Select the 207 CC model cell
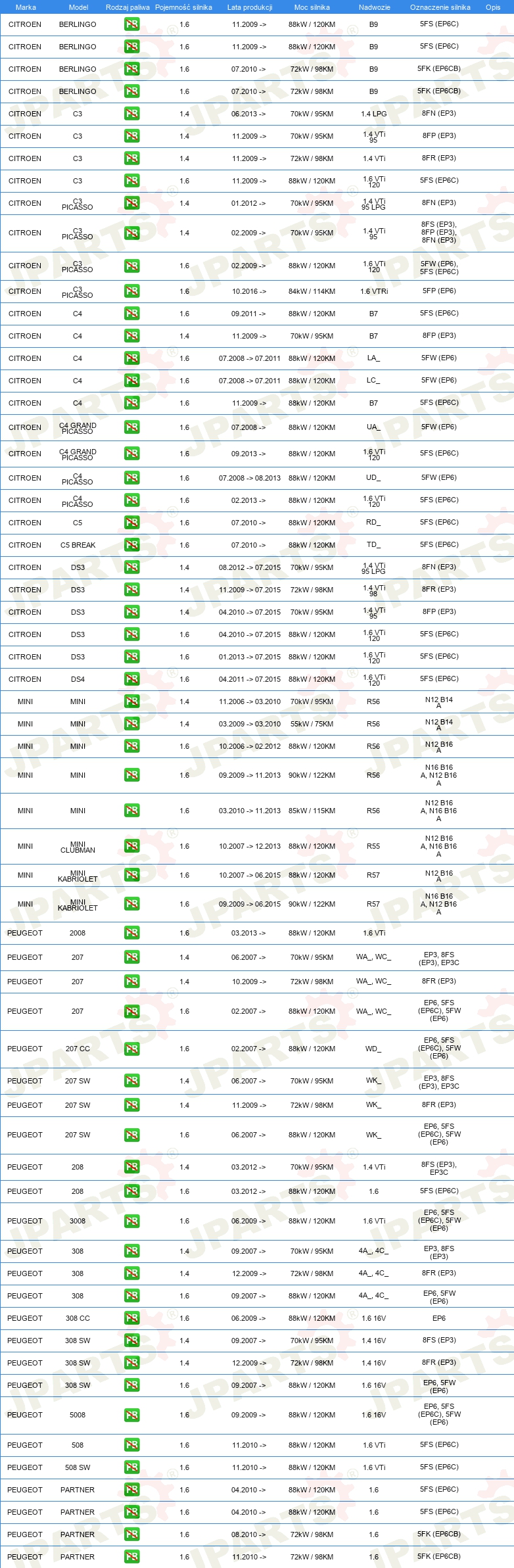The width and height of the screenshot is (514, 1568). (78, 1049)
